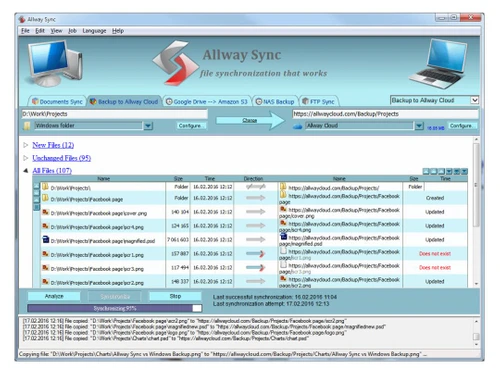
Task: Click the file list vertical scrollbar
Action: [476, 212]
